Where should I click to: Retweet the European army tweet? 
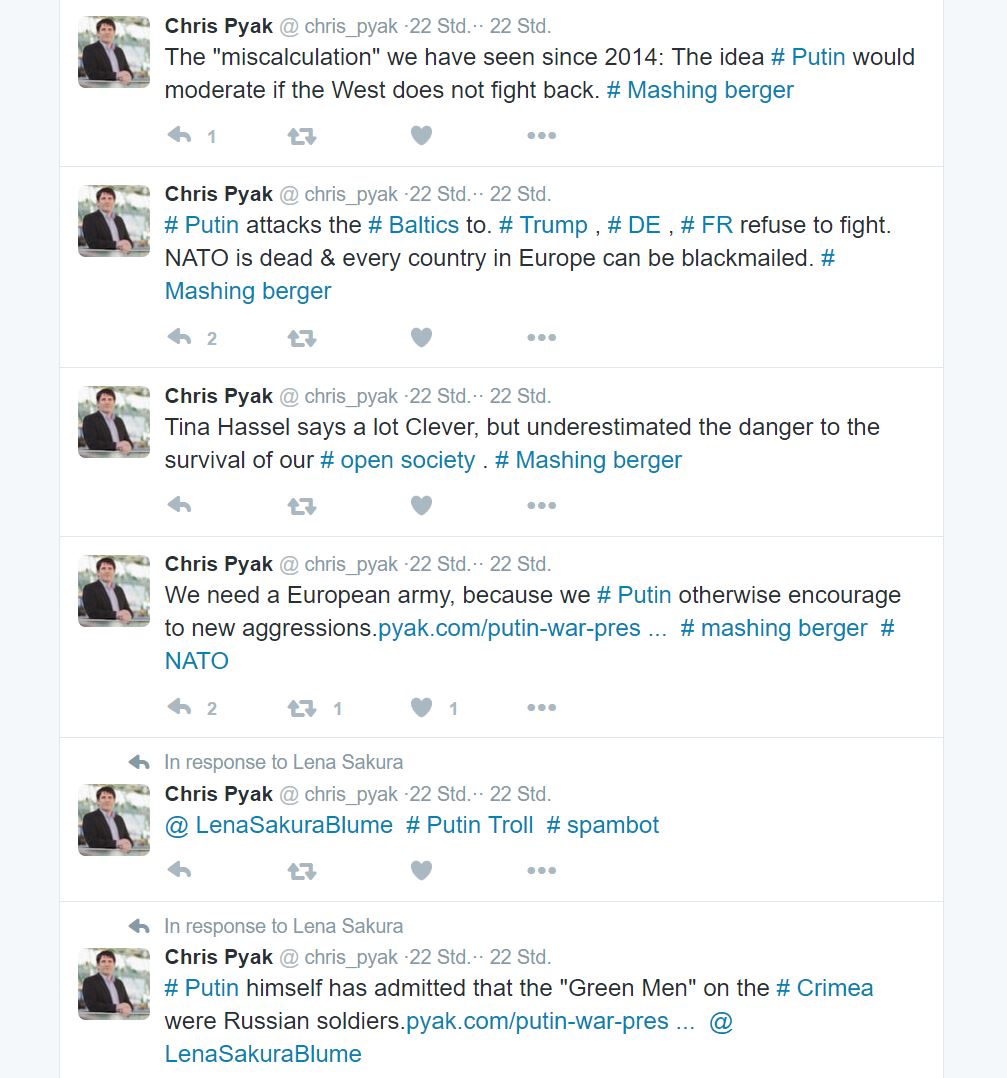[x=302, y=708]
